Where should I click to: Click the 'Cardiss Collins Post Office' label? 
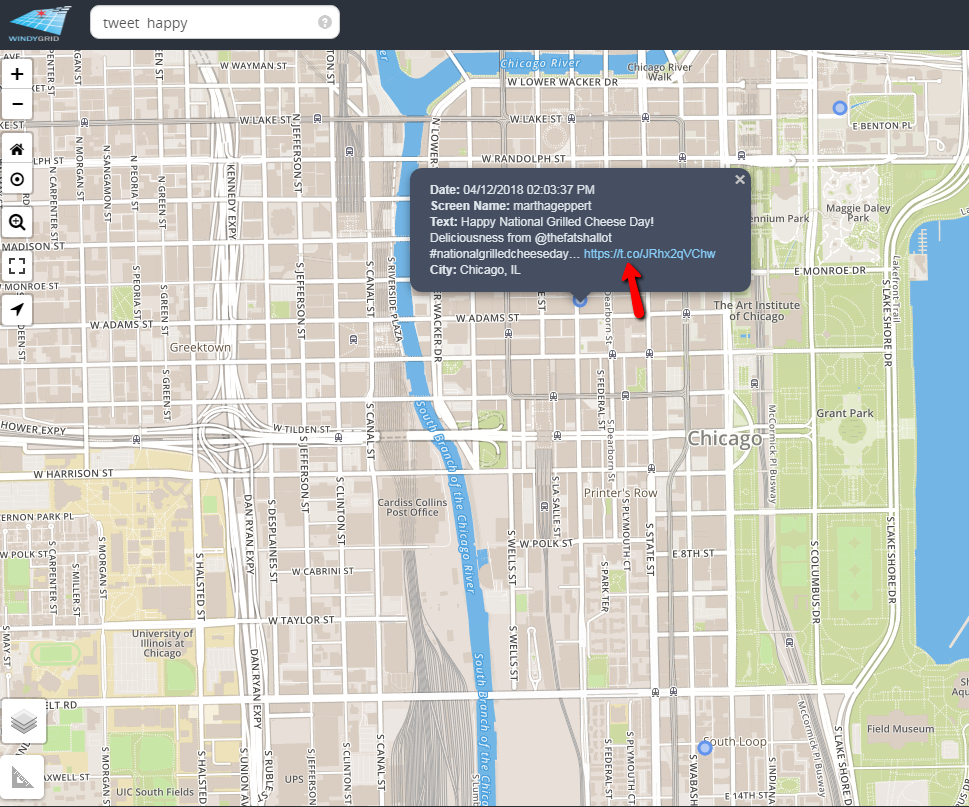pyautogui.click(x=412, y=507)
